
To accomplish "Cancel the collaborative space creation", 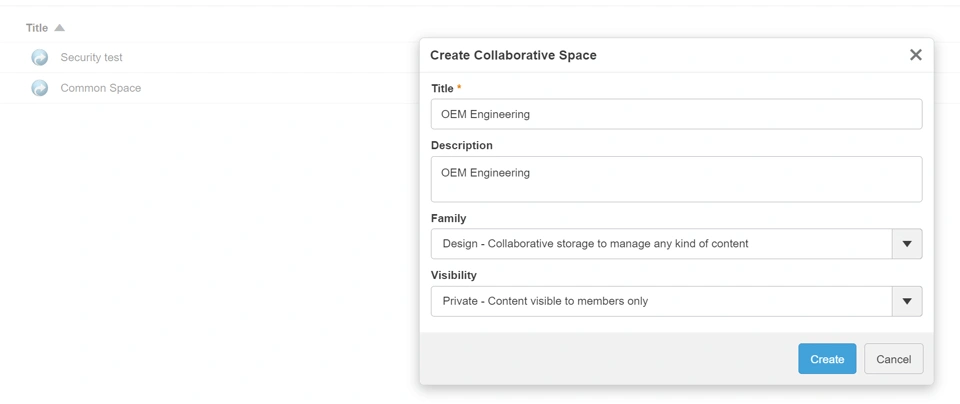I will [893, 359].
